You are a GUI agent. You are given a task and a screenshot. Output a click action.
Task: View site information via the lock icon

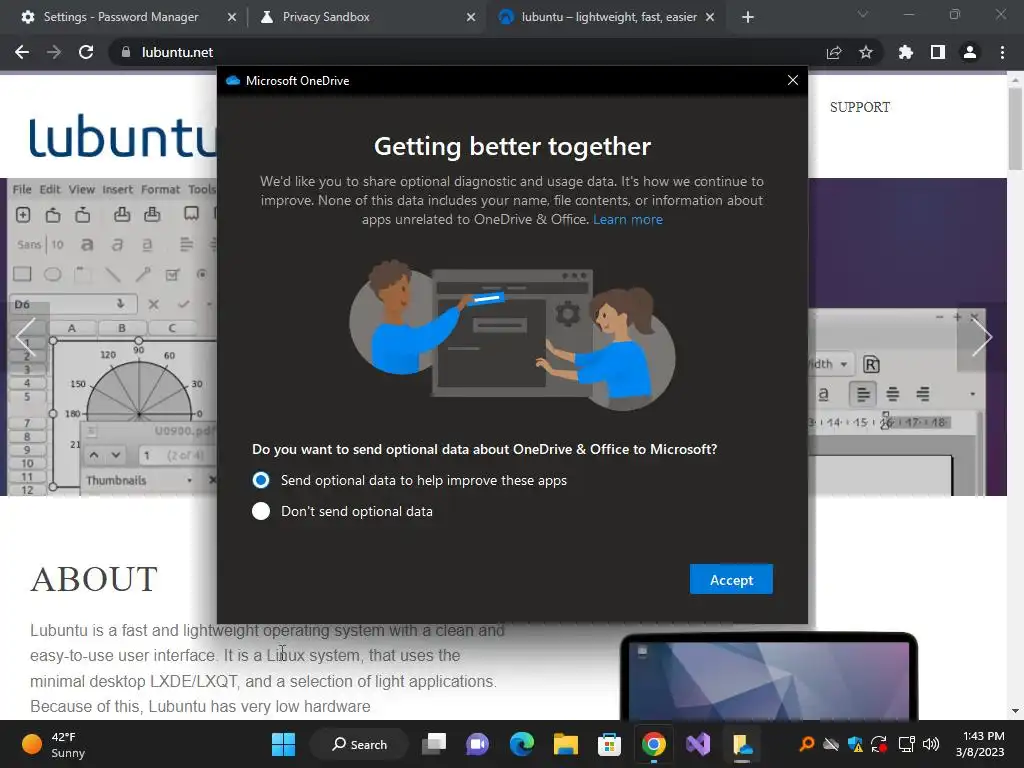point(126,52)
